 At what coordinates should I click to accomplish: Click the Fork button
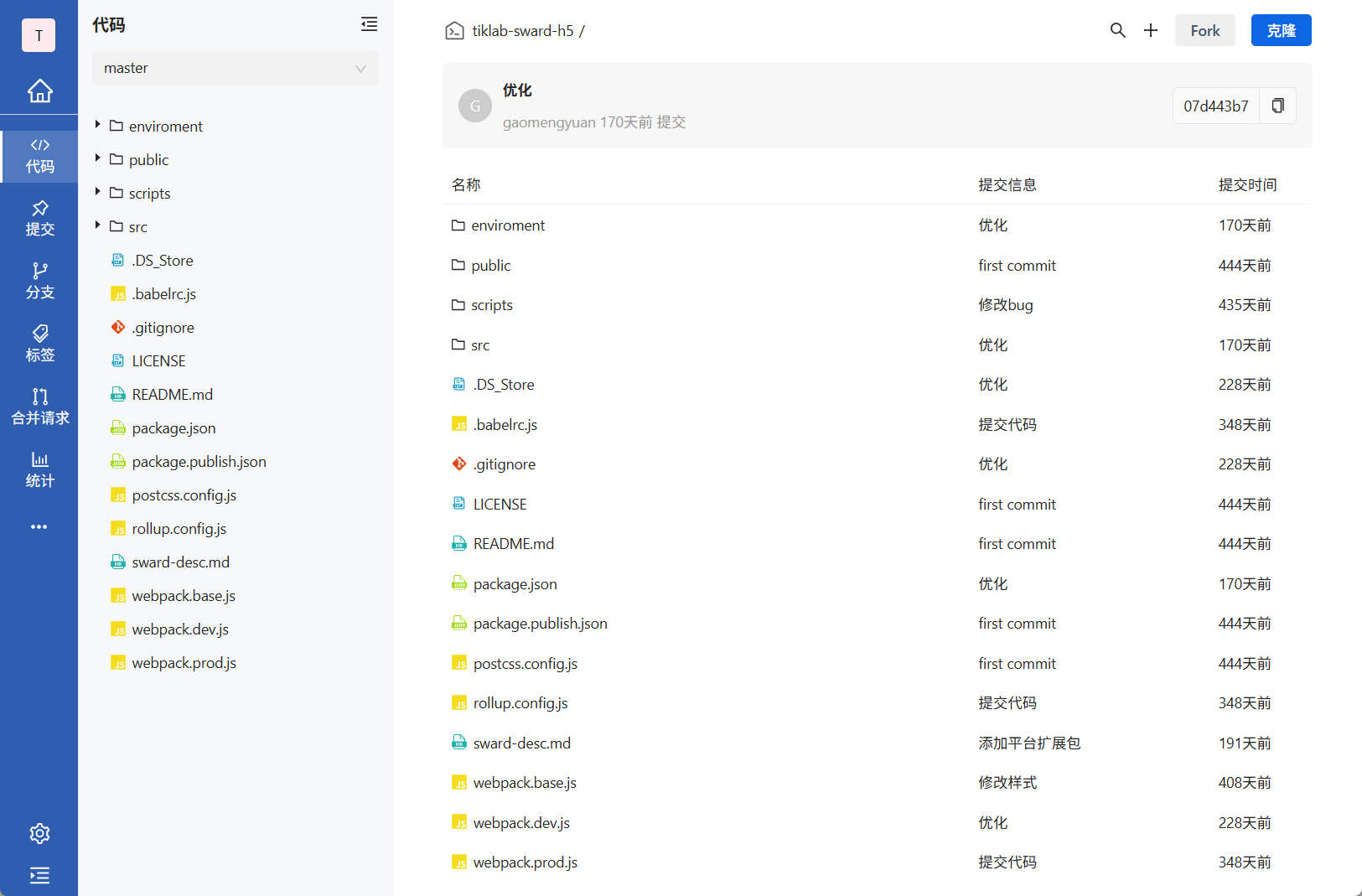coord(1204,30)
